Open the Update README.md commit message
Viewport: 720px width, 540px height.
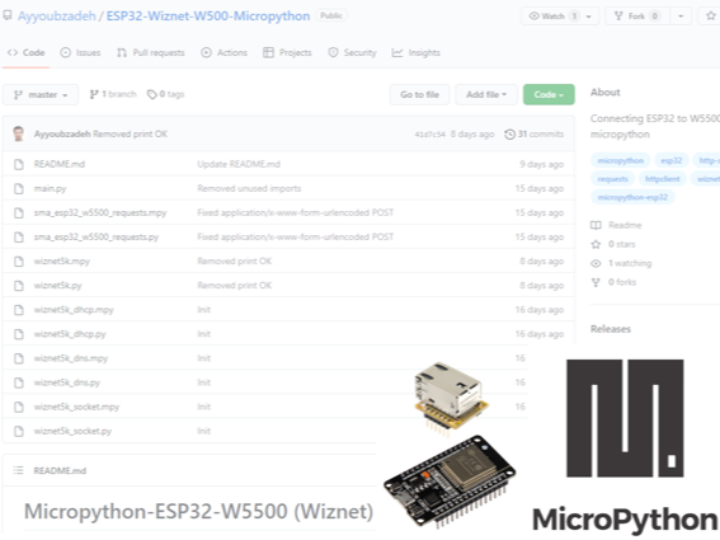click(x=239, y=164)
